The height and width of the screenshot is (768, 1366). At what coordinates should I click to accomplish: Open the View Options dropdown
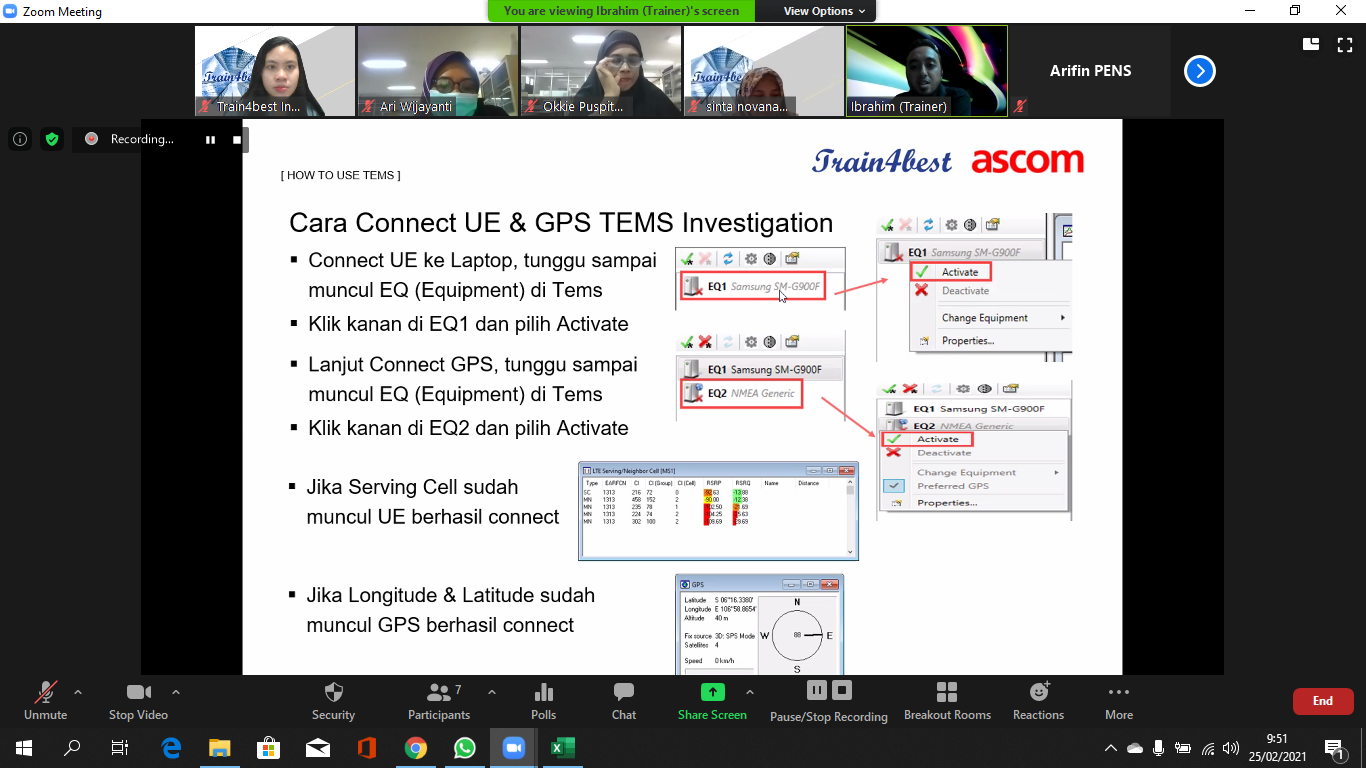coord(824,11)
